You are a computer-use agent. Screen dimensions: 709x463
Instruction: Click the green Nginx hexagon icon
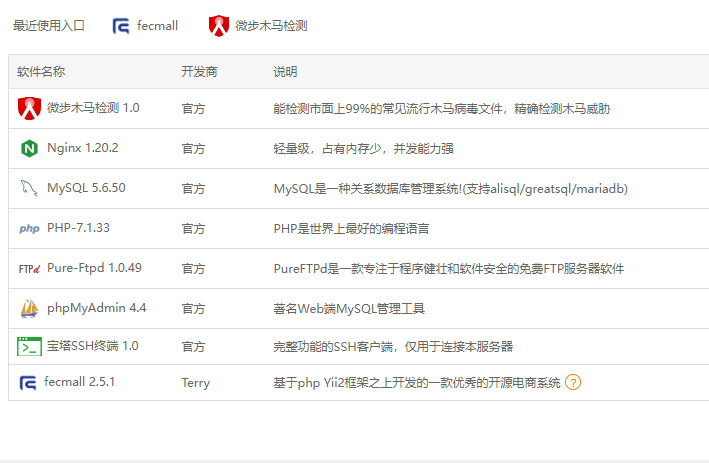[x=29, y=148]
